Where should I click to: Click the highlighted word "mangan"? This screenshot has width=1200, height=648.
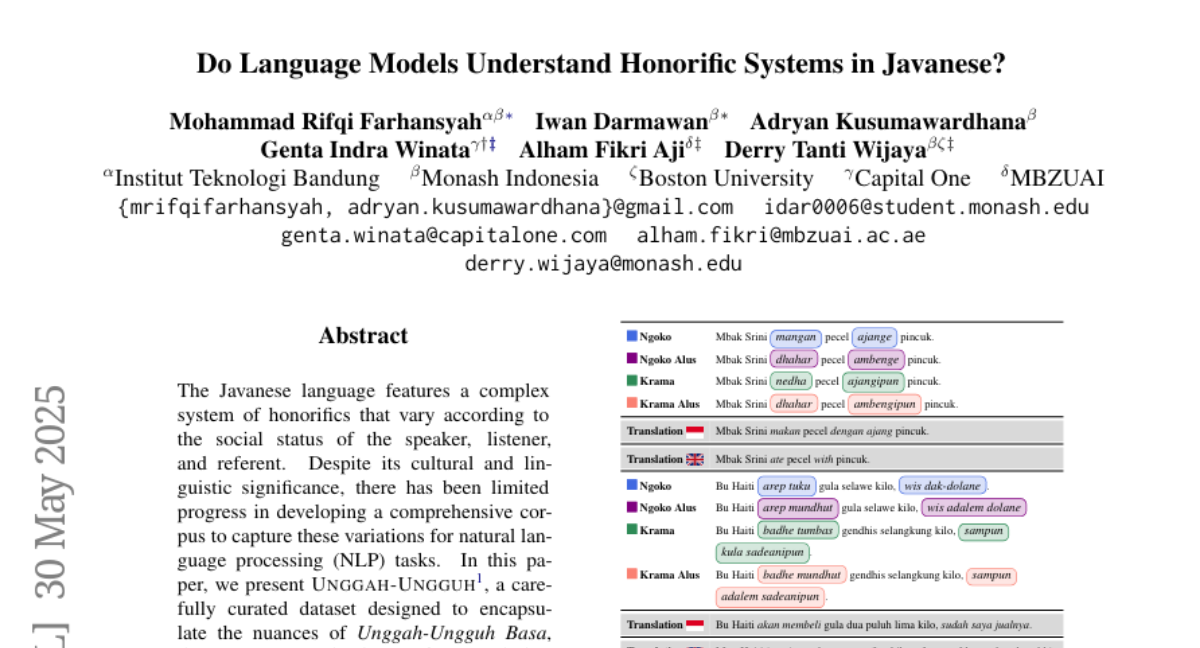(x=796, y=338)
